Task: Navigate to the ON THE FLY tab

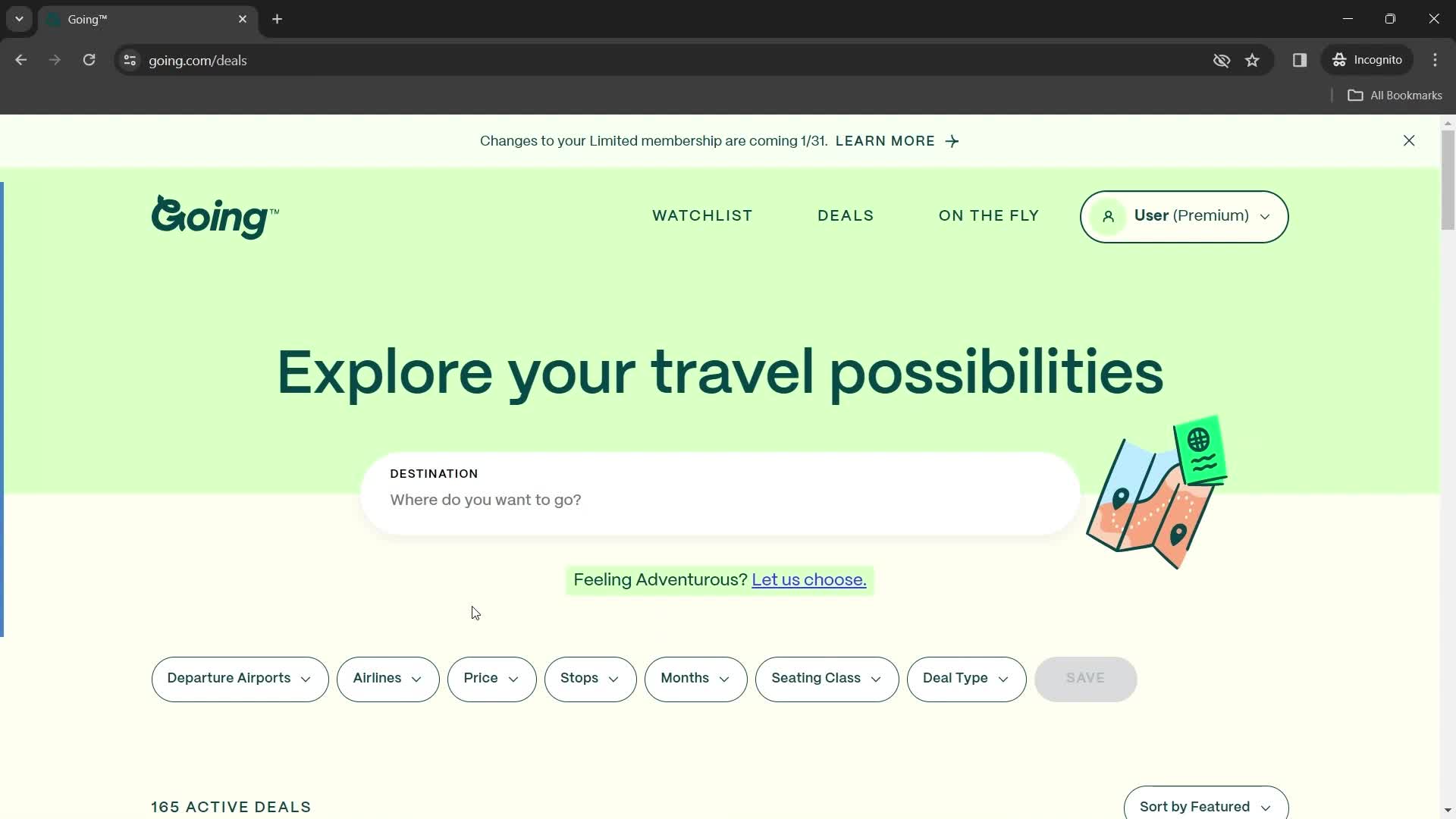Action: pyautogui.click(x=988, y=215)
